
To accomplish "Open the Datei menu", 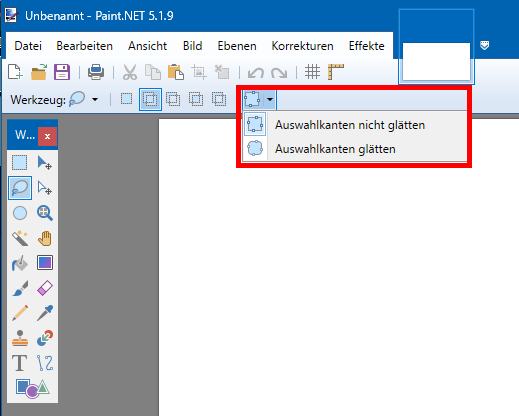I will (x=28, y=46).
